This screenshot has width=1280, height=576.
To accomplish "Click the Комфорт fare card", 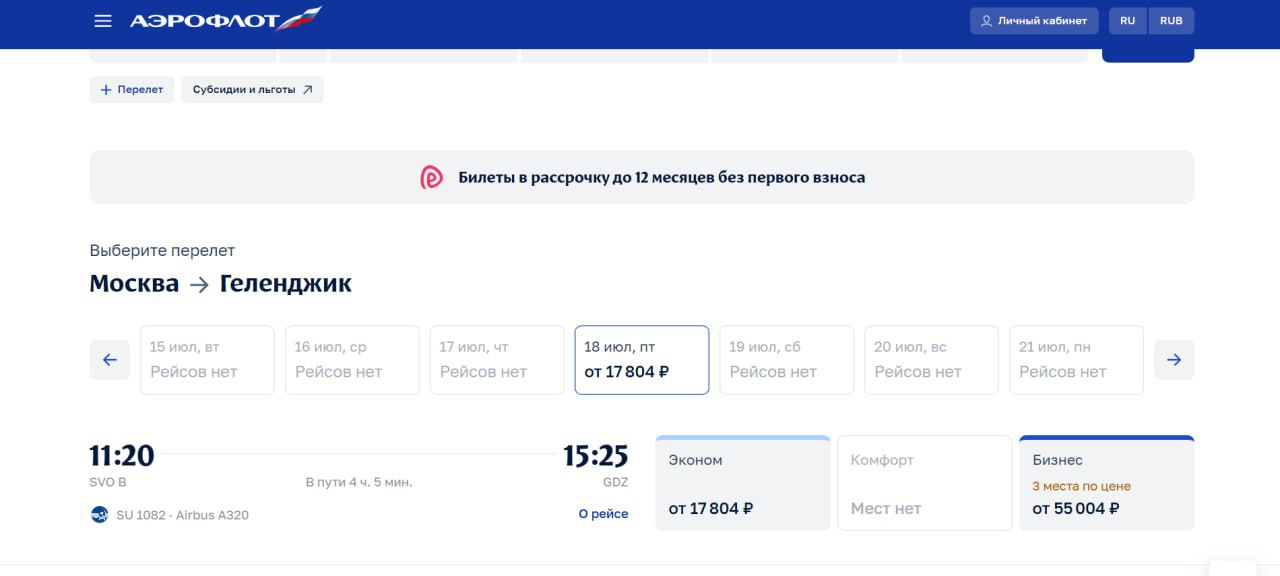I will point(925,483).
